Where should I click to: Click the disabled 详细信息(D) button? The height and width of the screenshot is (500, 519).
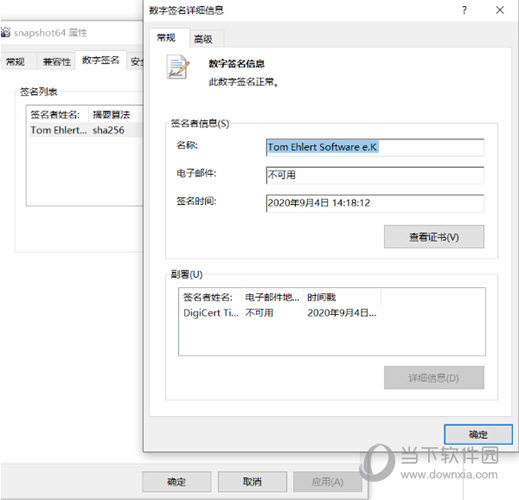point(434,378)
